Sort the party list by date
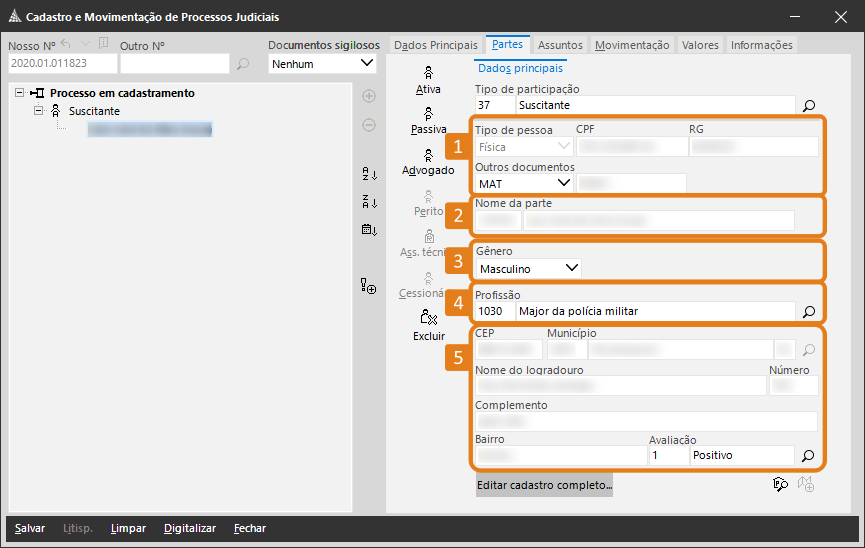The width and height of the screenshot is (865, 548). (369, 230)
